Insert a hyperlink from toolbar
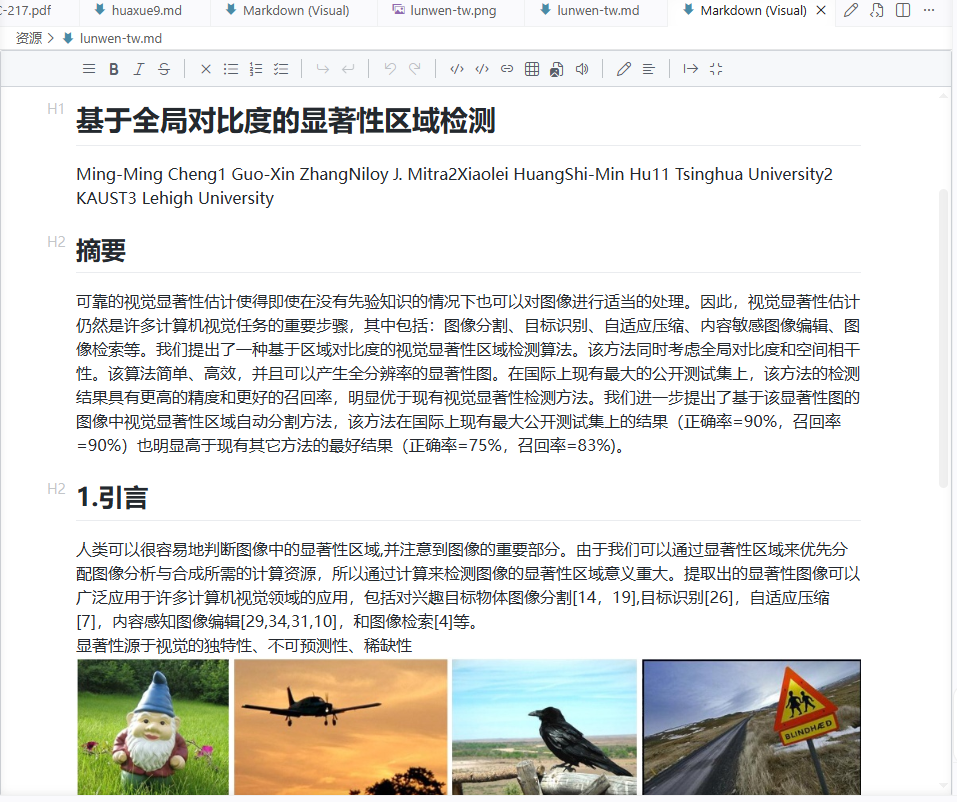Image resolution: width=957 pixels, height=802 pixels. click(507, 69)
